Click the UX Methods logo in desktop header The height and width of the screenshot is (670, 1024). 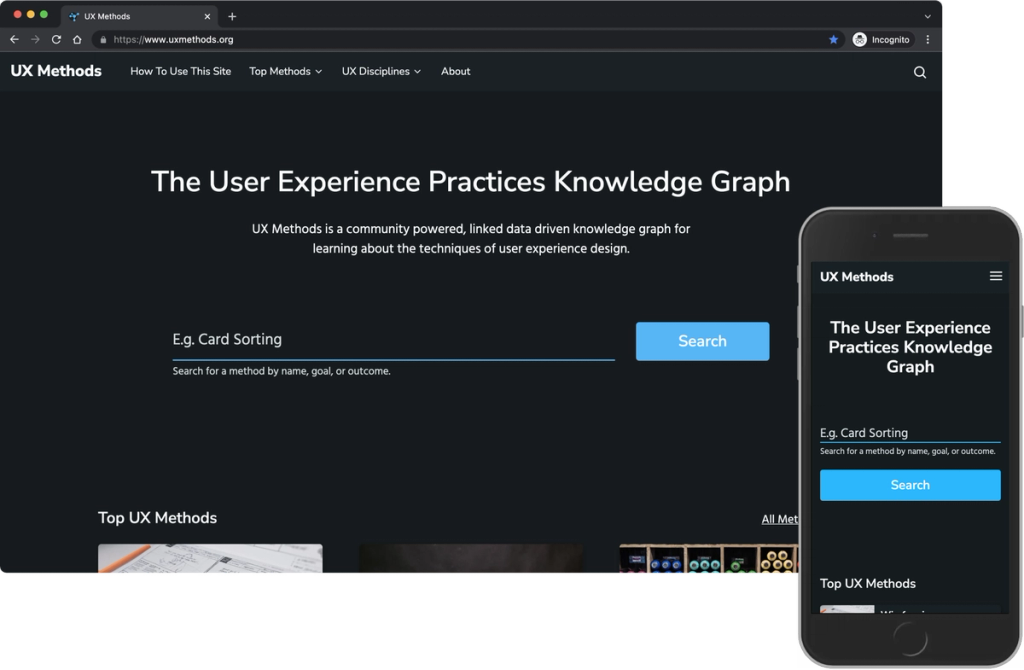coord(56,71)
